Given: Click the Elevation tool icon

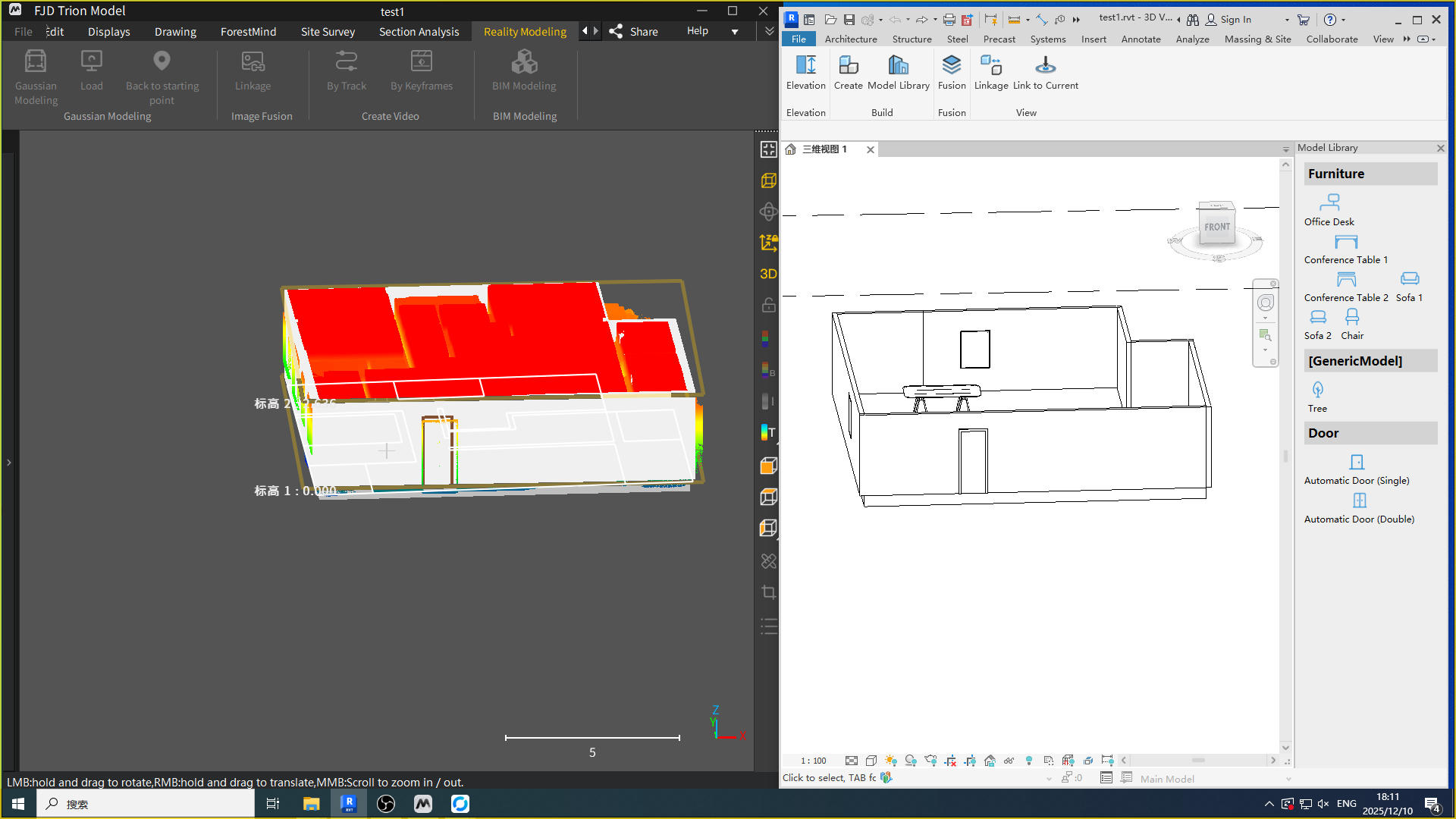Looking at the screenshot, I should (805, 65).
